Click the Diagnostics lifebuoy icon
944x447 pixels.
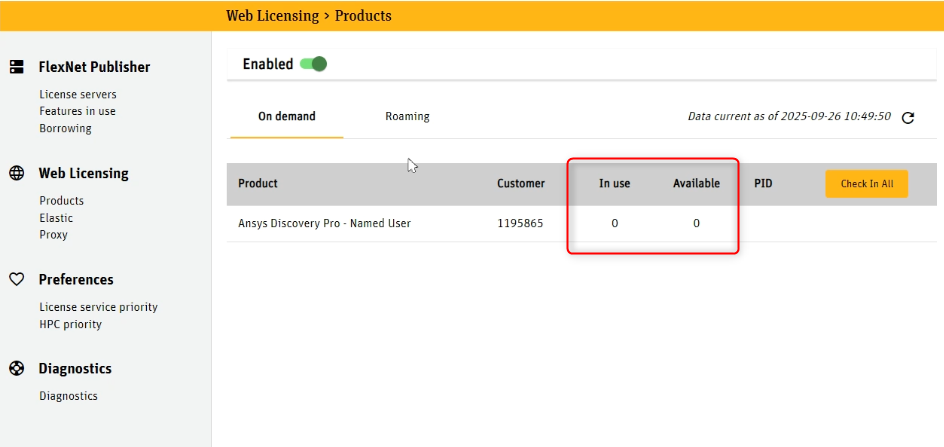point(16,368)
